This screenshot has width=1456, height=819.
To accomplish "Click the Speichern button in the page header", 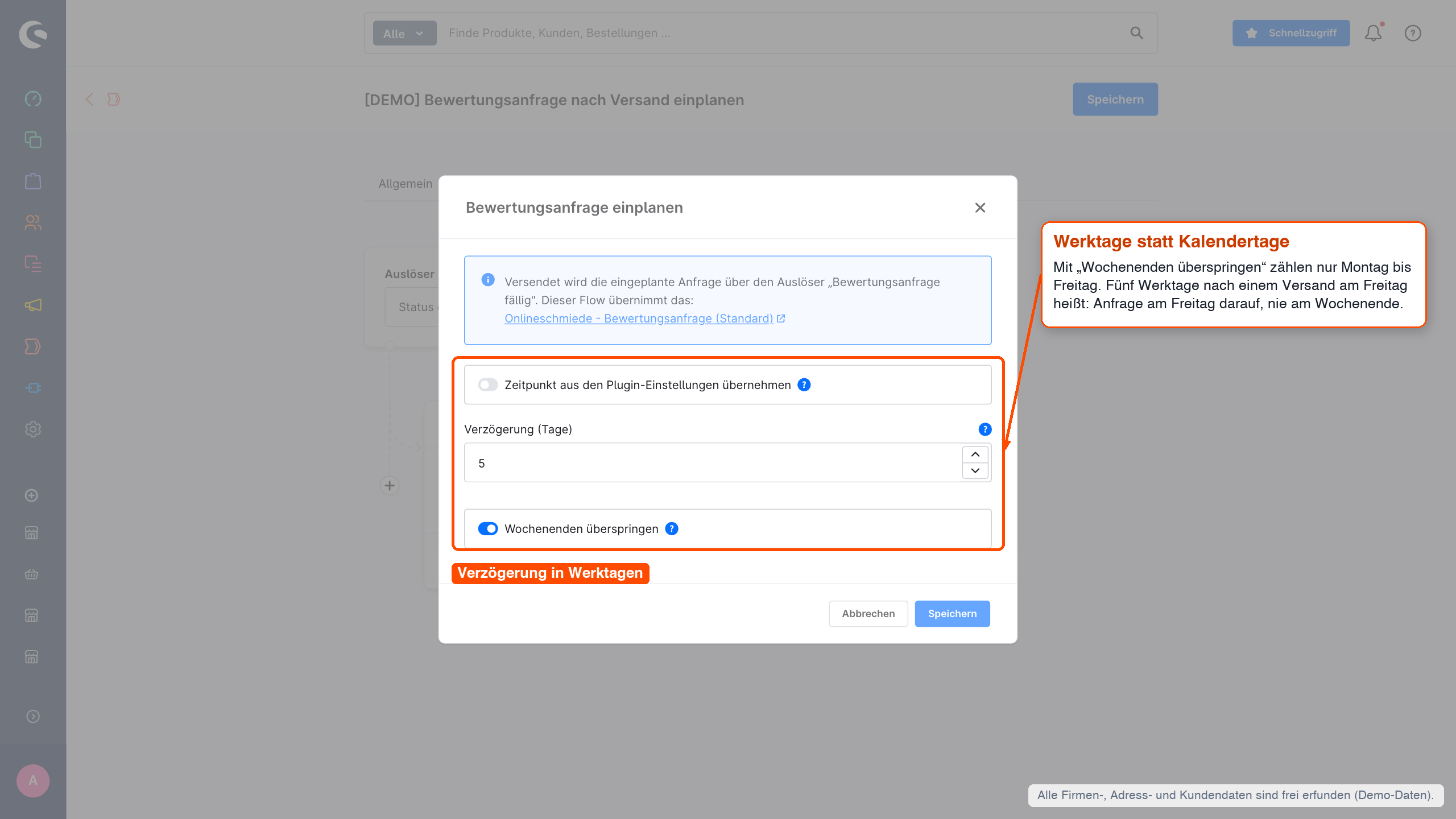I will 1115,100.
